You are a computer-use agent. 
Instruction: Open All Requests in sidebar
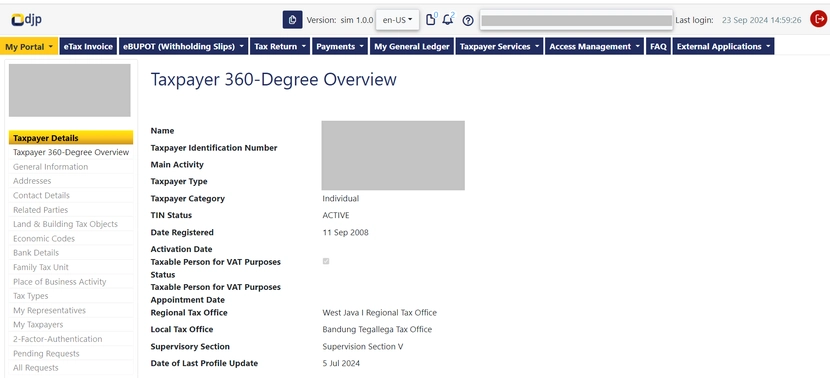pos(71,368)
